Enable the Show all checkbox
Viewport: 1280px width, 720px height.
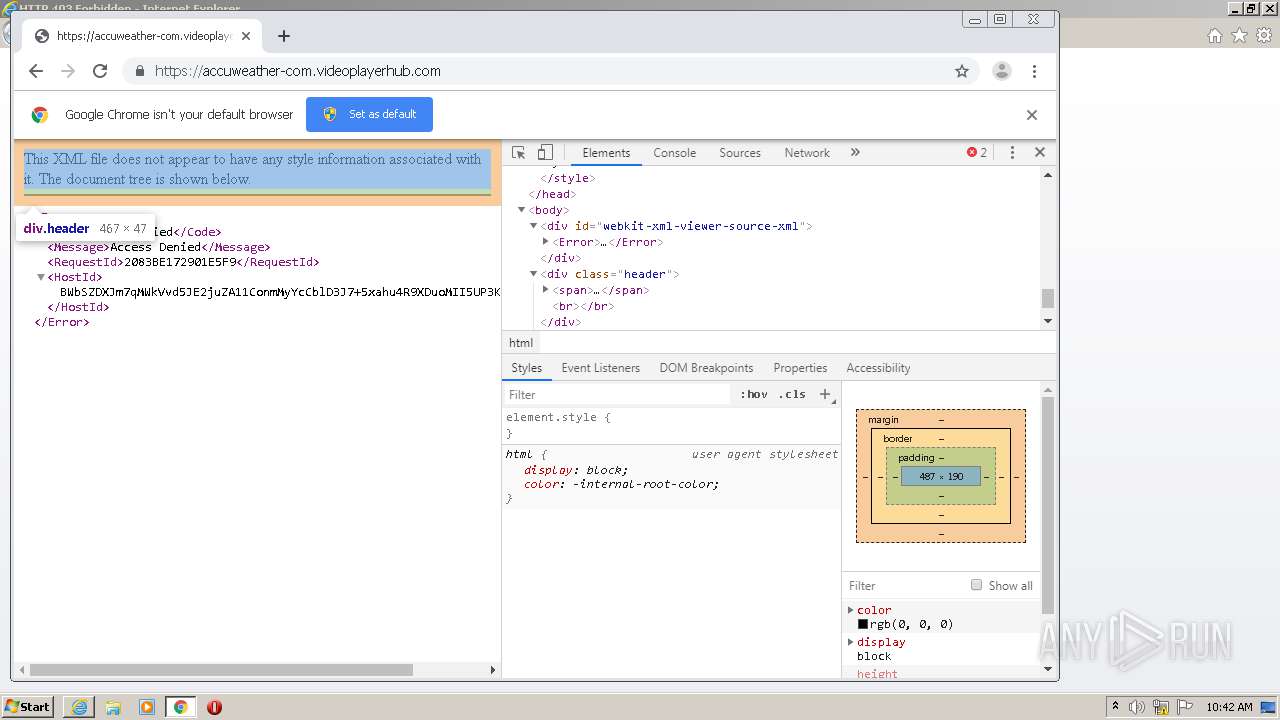(977, 585)
